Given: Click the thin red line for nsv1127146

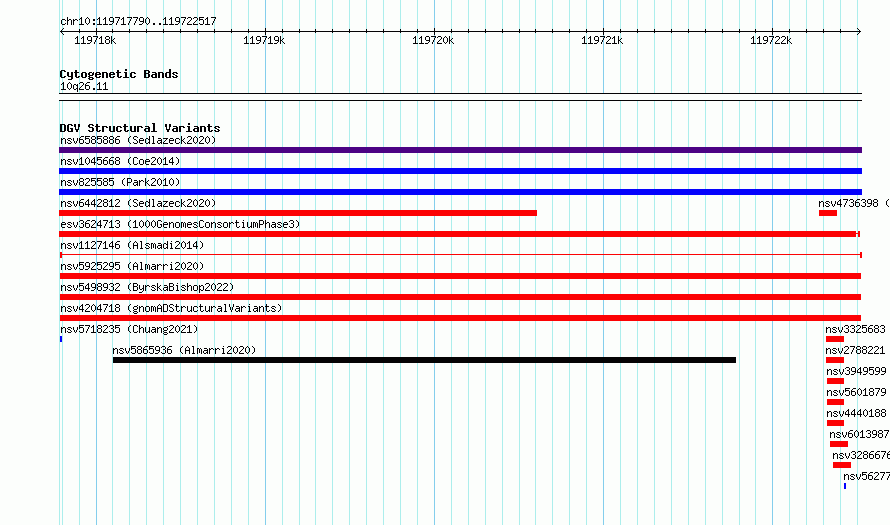Looking at the screenshot, I should (x=460, y=255).
